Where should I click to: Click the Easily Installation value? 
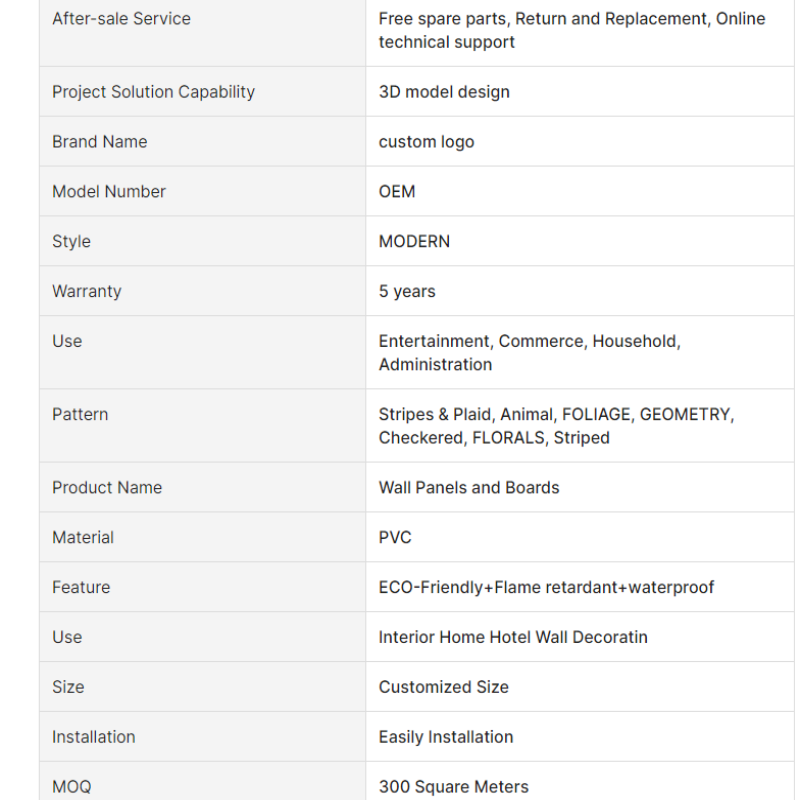point(446,737)
